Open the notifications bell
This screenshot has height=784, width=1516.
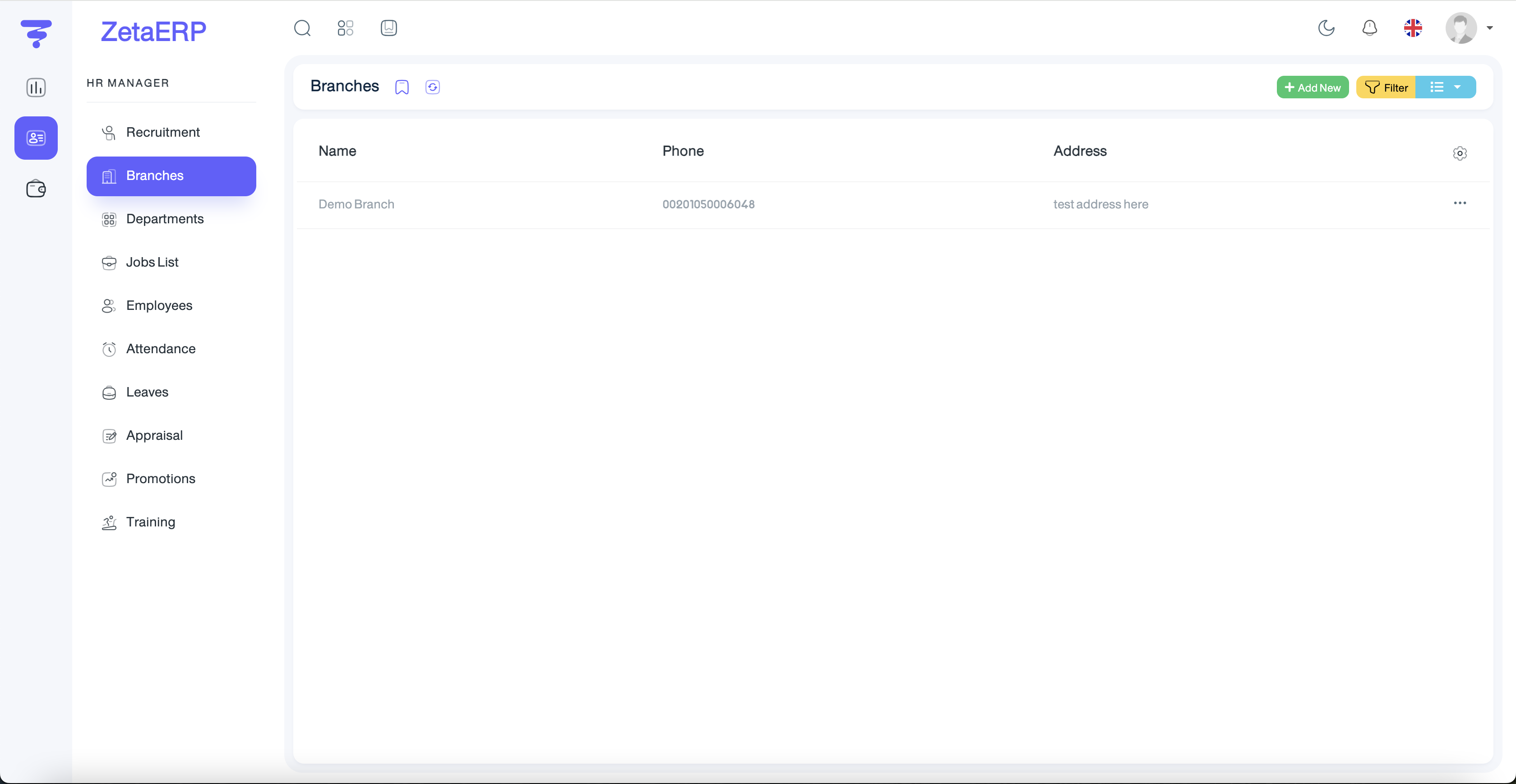tap(1369, 28)
